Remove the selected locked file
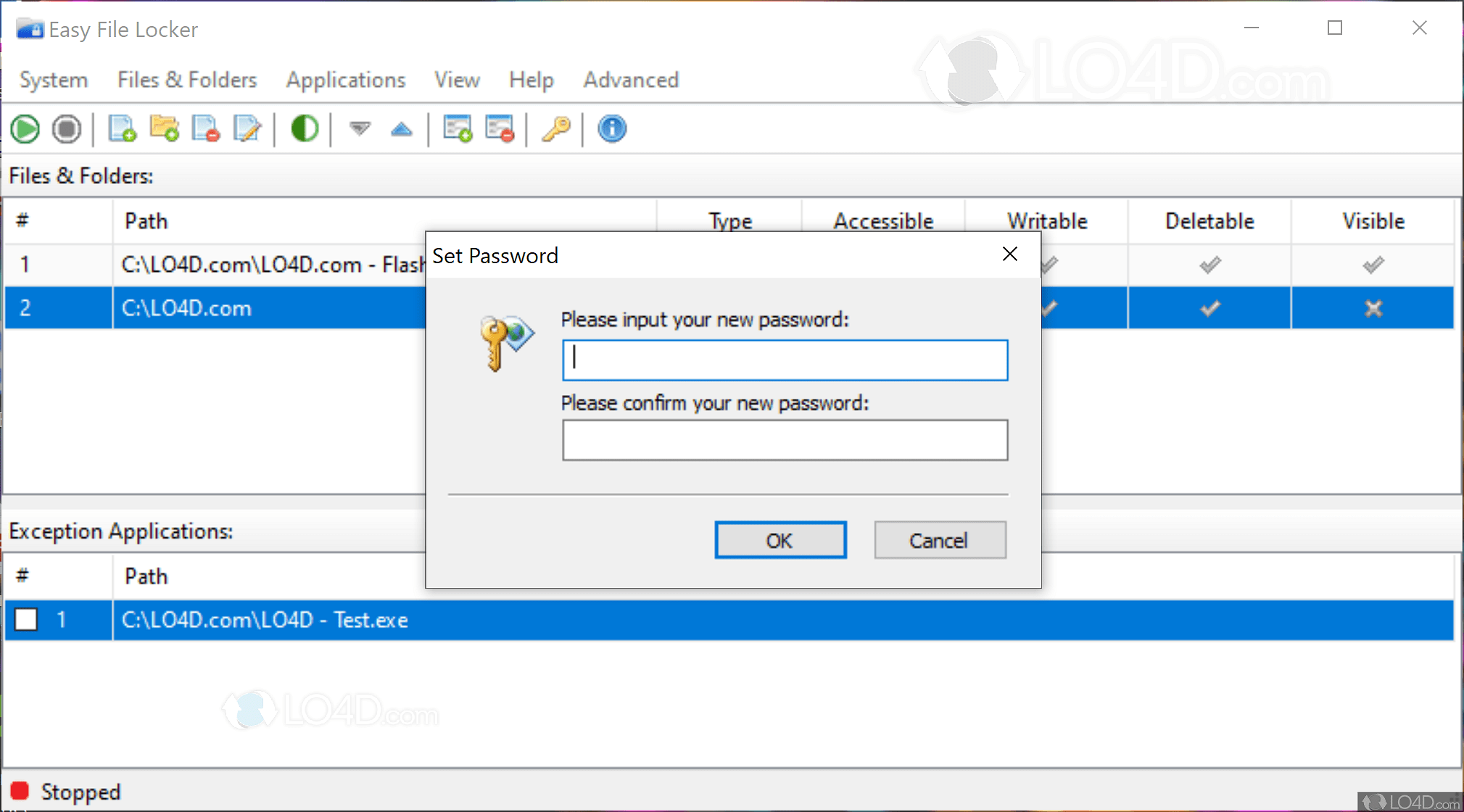 (206, 128)
